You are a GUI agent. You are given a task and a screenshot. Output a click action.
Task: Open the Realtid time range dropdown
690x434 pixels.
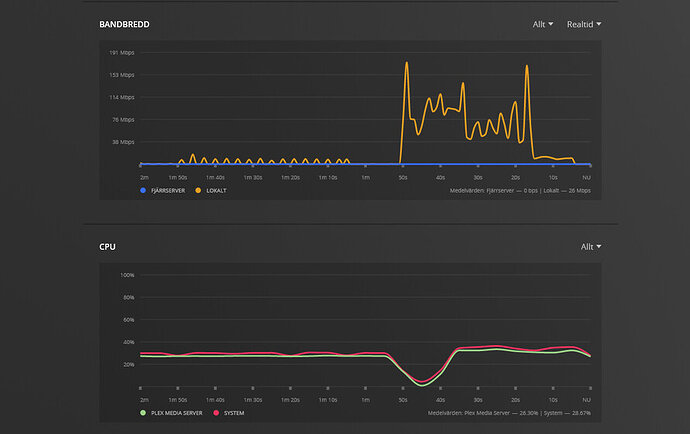[x=584, y=25]
